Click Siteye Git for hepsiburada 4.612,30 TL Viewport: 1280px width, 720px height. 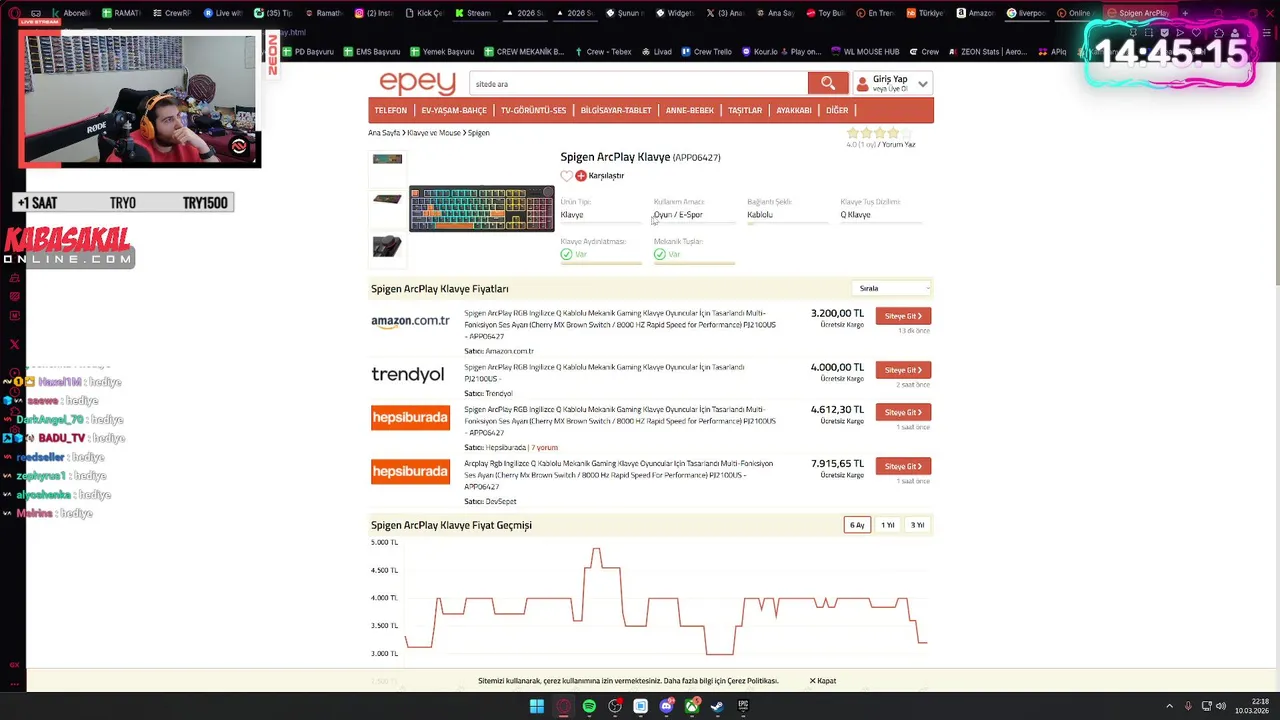(903, 412)
